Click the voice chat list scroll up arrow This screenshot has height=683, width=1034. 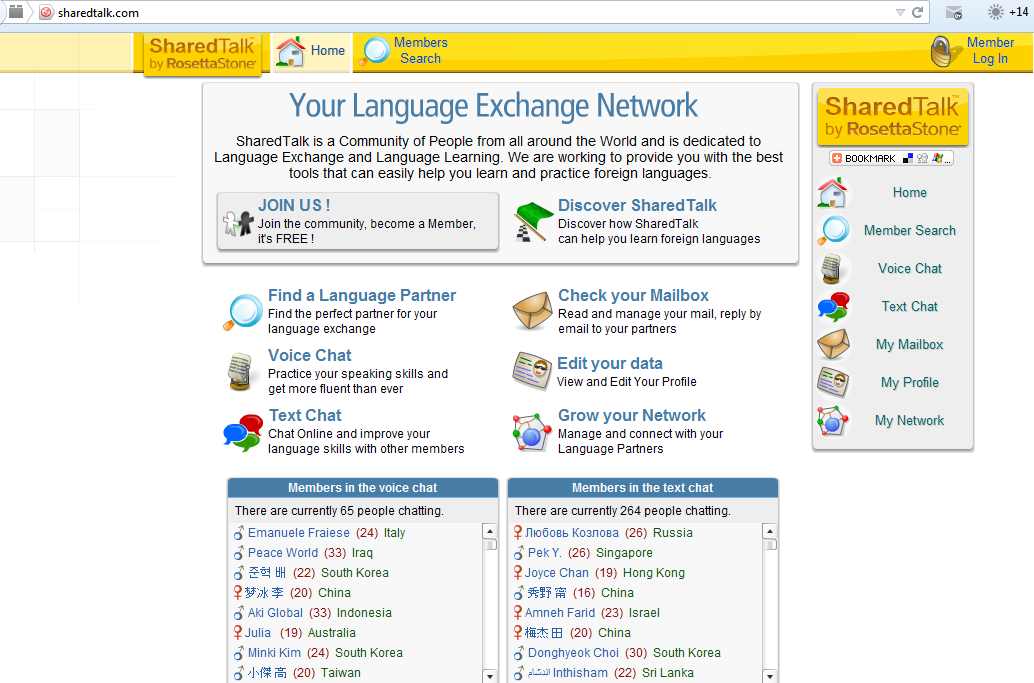(x=489, y=531)
